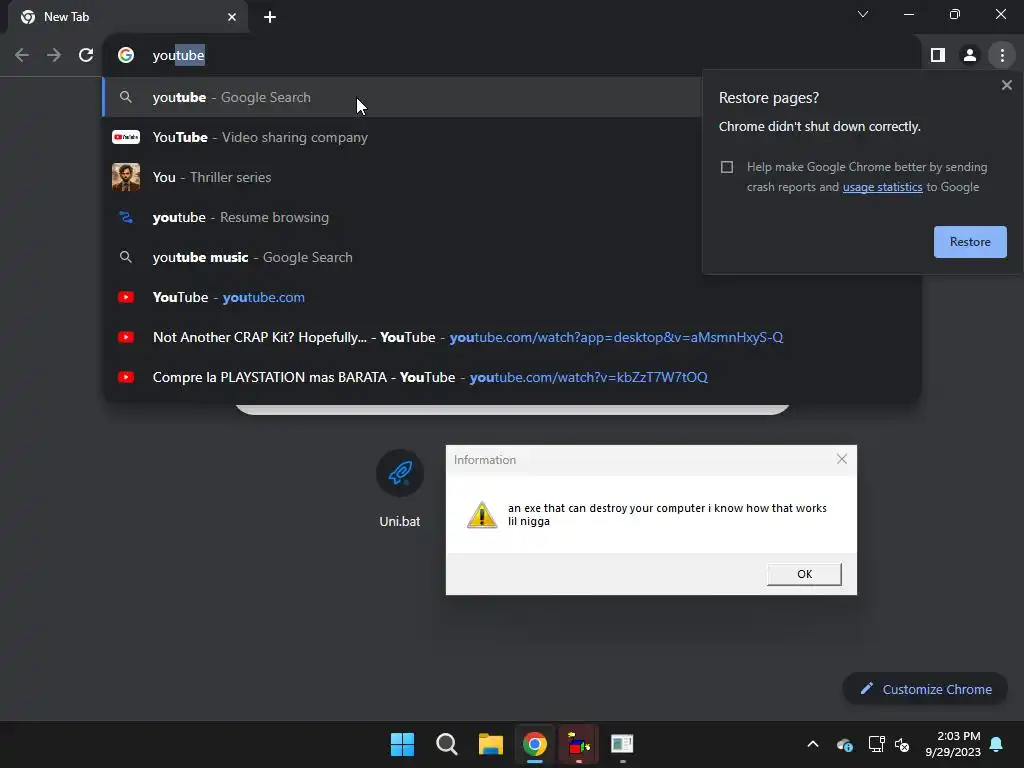
Task: Enable sending crash reports checkbox
Action: [727, 167]
